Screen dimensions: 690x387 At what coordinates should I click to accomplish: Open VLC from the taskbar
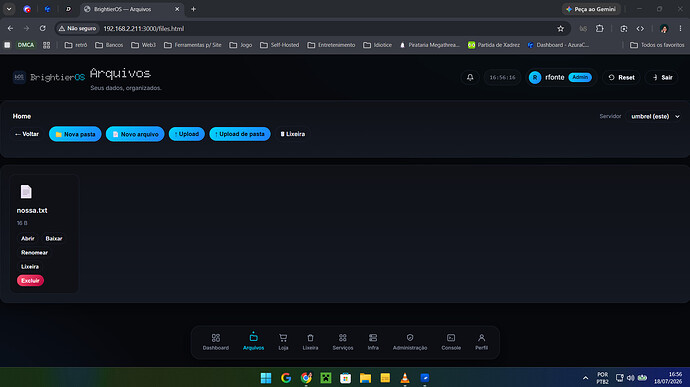[405, 378]
